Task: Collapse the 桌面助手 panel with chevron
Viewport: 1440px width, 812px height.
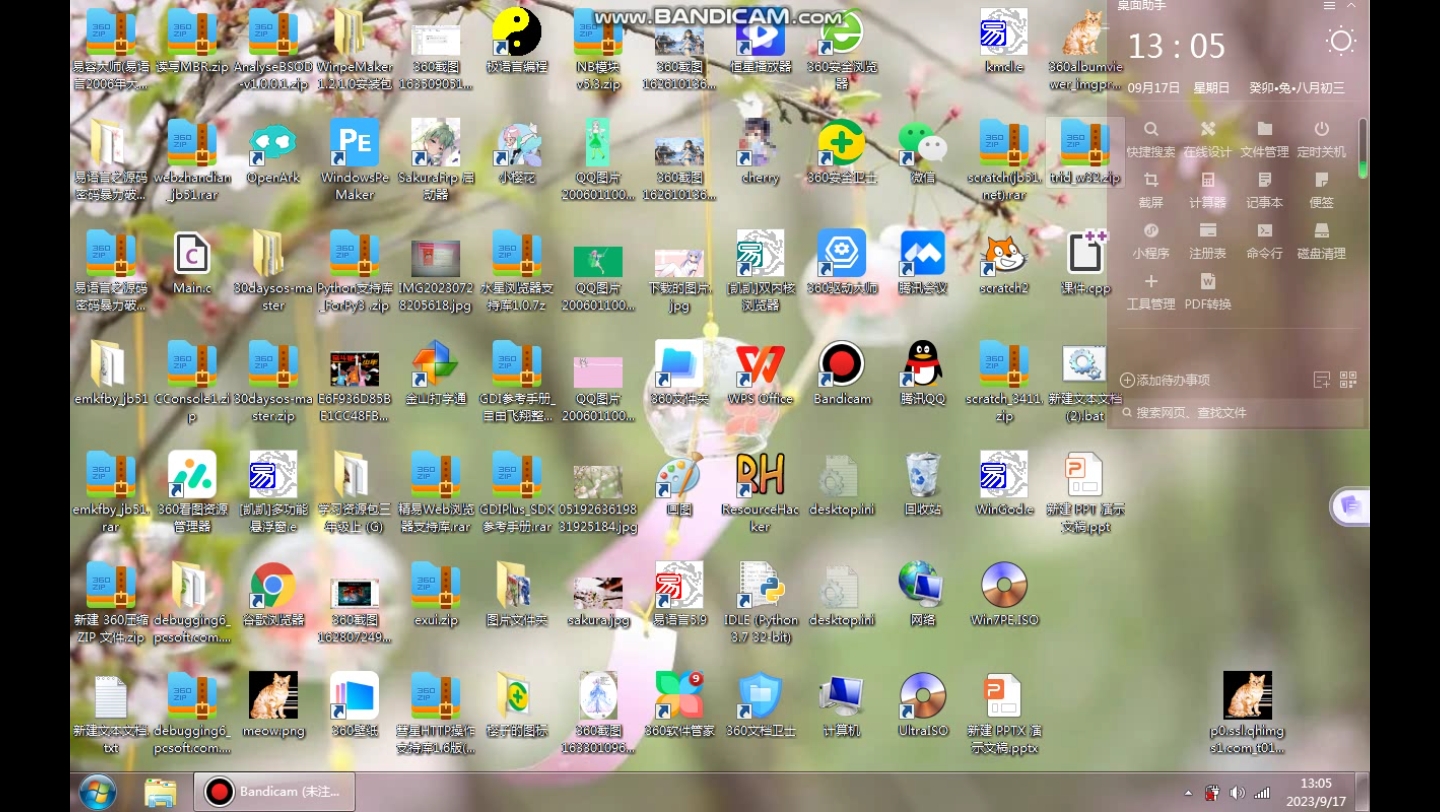Action: (1352, 6)
